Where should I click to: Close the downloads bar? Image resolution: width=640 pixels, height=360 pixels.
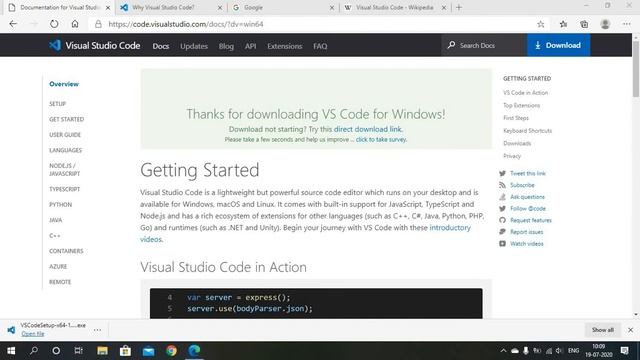coord(630,330)
